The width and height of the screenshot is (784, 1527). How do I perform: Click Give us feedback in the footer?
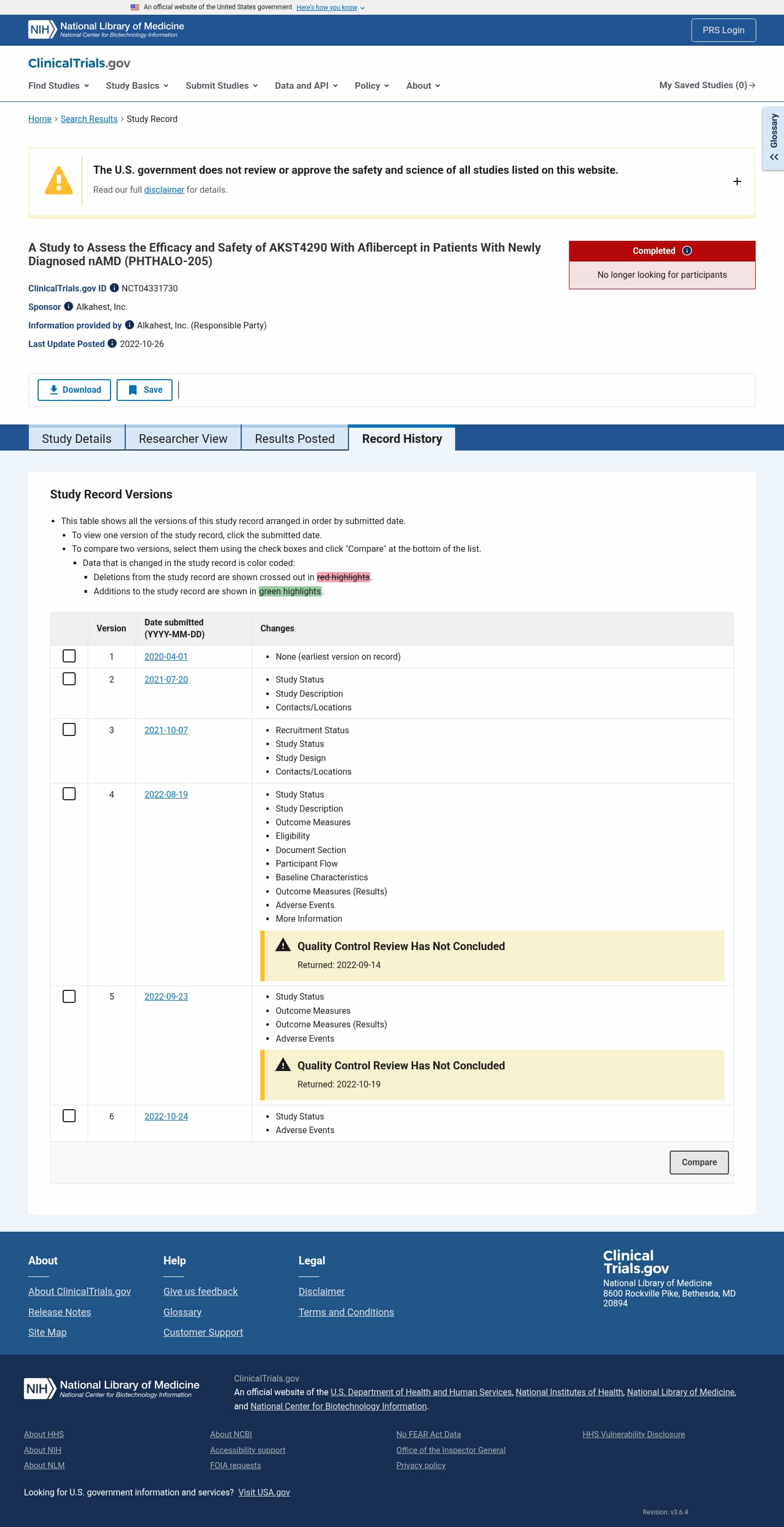(200, 1291)
